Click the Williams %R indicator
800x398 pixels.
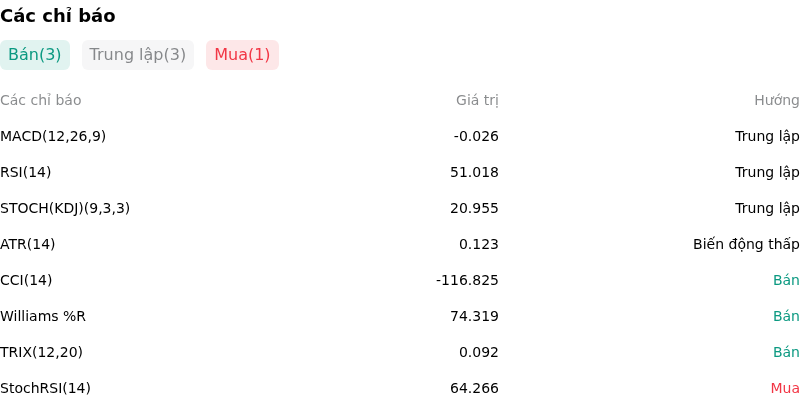[43, 316]
